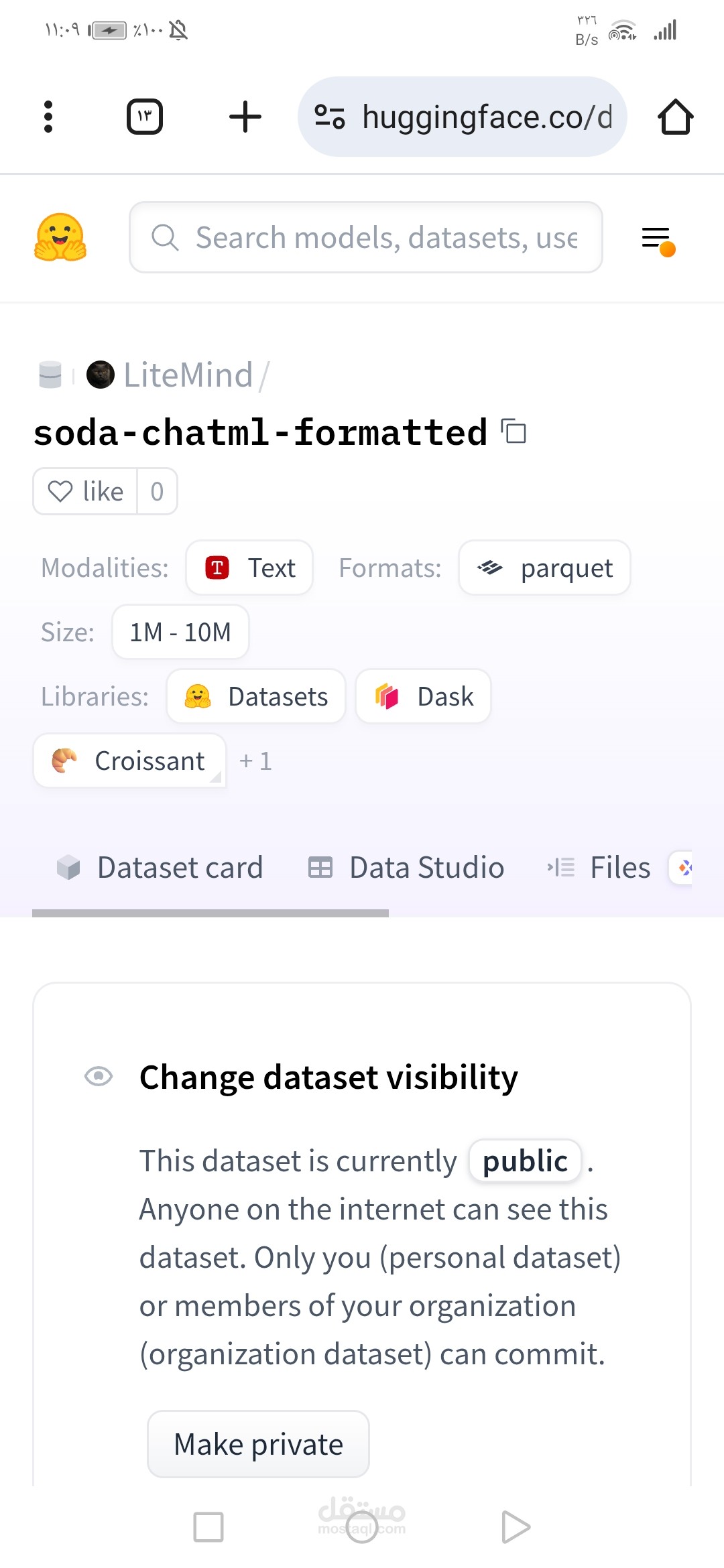Select the Text modality tag
724x1568 pixels.
coord(249,568)
